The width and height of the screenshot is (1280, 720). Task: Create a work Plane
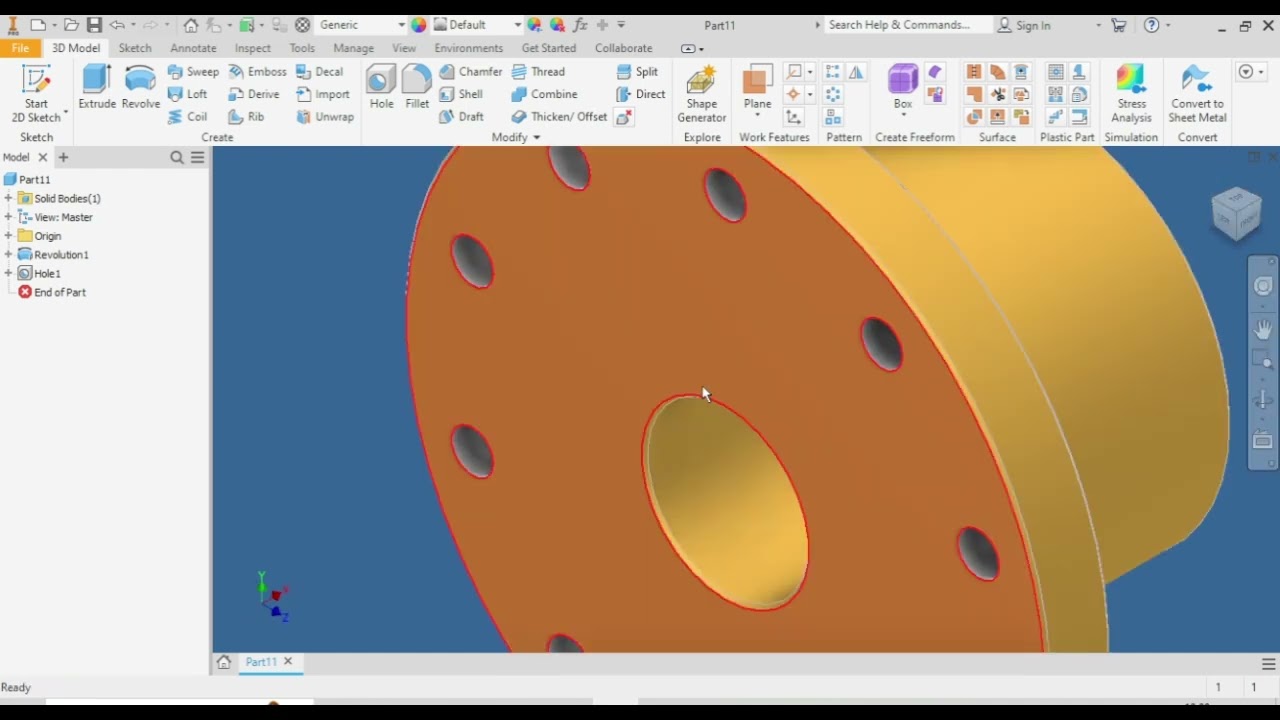pos(757,82)
